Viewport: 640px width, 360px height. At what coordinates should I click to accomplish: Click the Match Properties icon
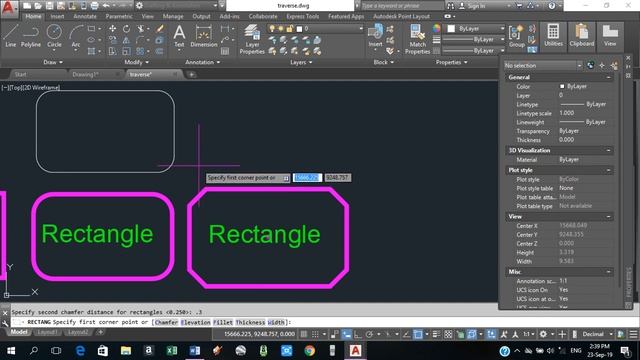point(418,39)
